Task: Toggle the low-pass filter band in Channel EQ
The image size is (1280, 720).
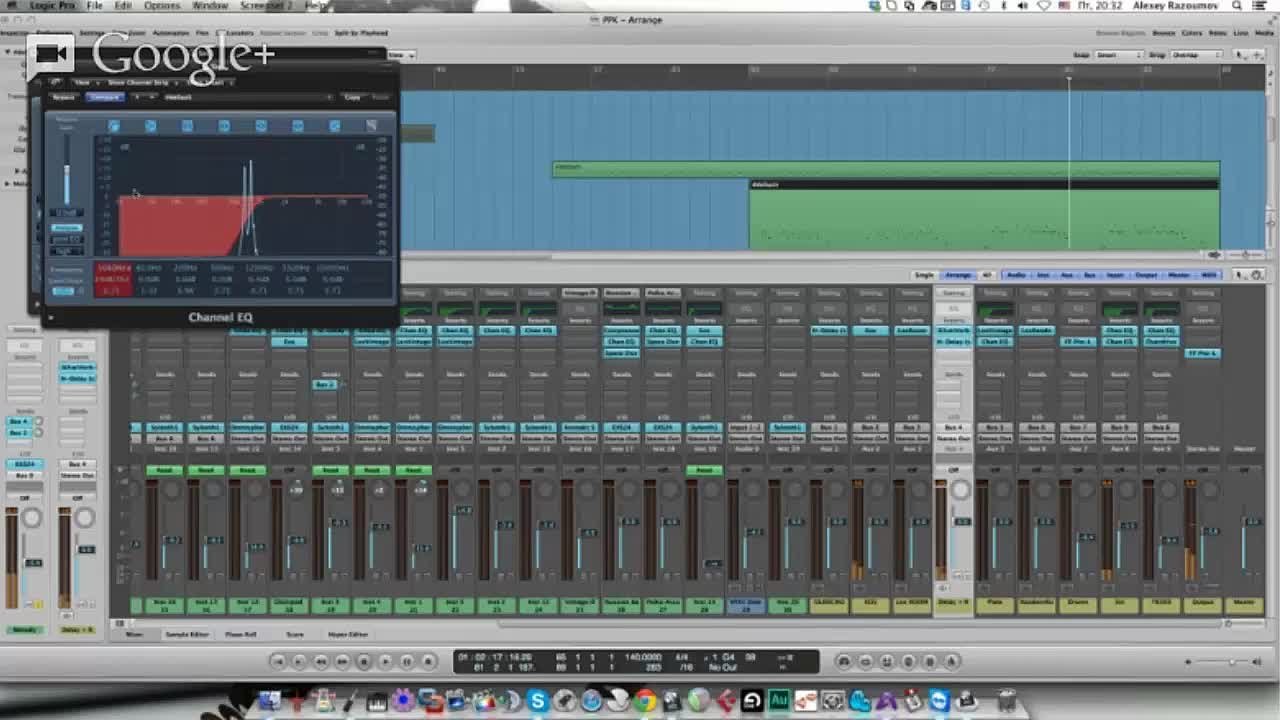Action: 371,126
